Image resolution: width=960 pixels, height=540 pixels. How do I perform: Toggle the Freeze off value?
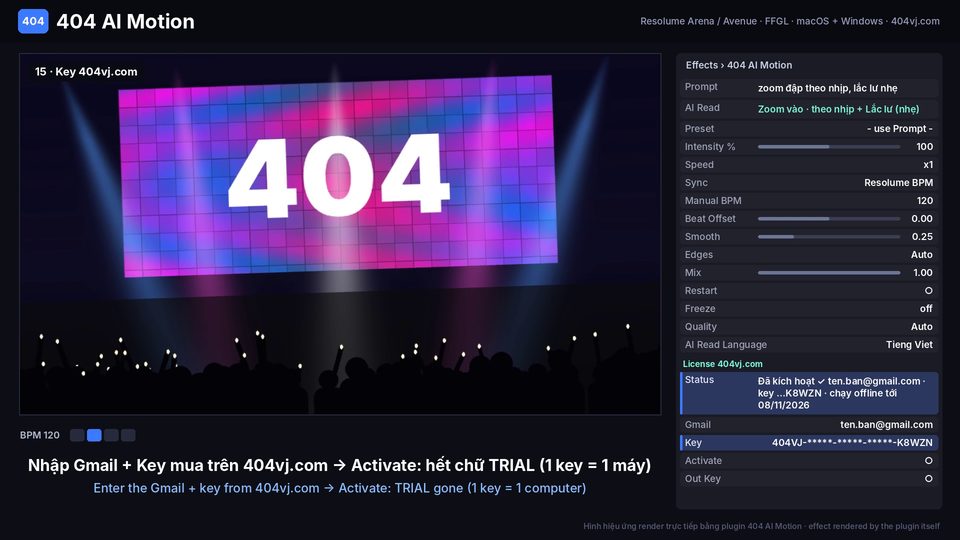[x=926, y=309]
